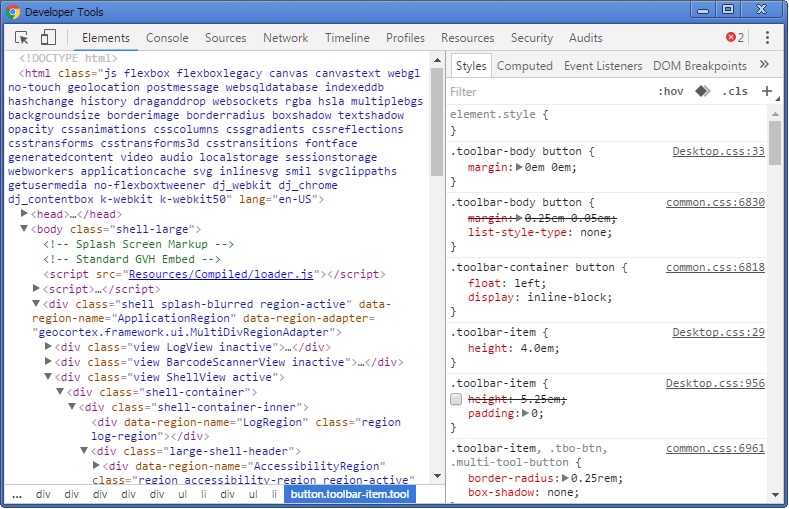The width and height of the screenshot is (789, 509).
Task: Open the Audits tab
Action: coord(586,38)
